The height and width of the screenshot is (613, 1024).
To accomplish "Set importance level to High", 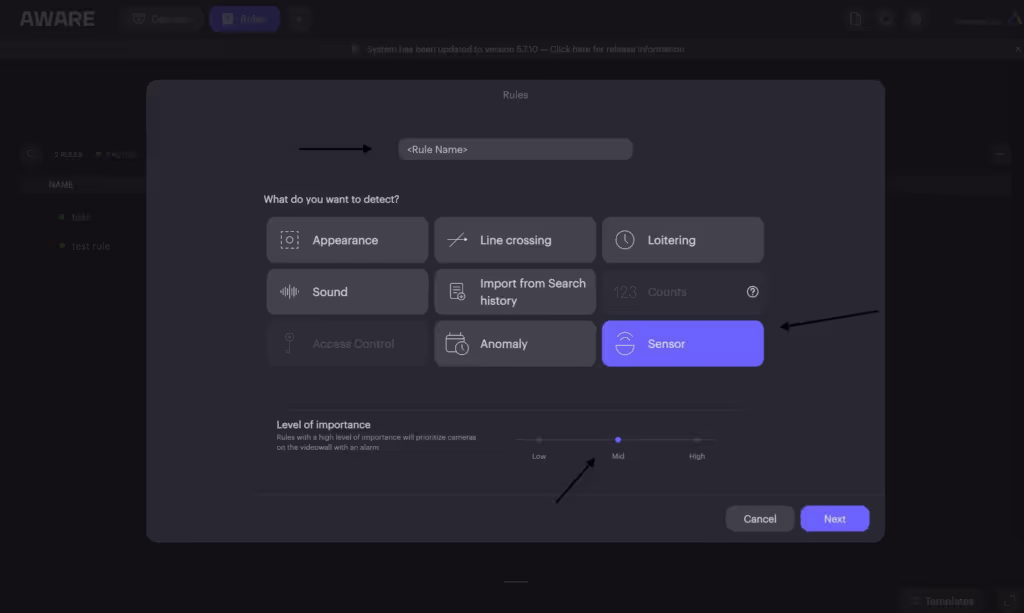I will (697, 440).
